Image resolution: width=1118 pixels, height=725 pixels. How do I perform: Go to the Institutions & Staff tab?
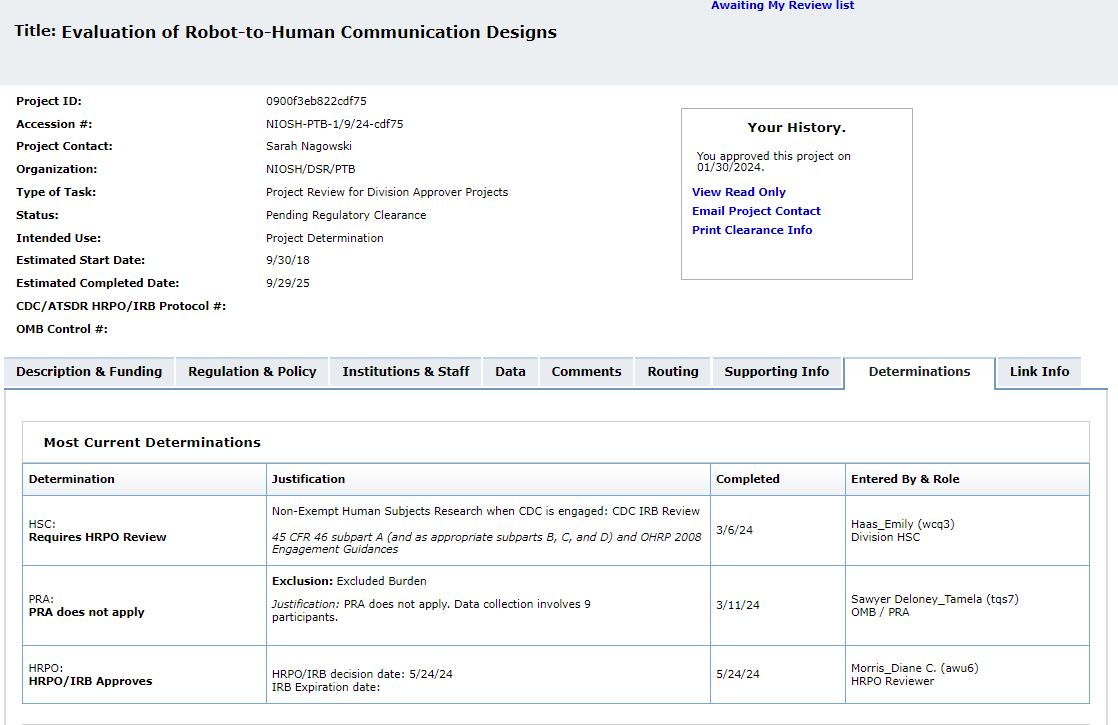click(405, 372)
